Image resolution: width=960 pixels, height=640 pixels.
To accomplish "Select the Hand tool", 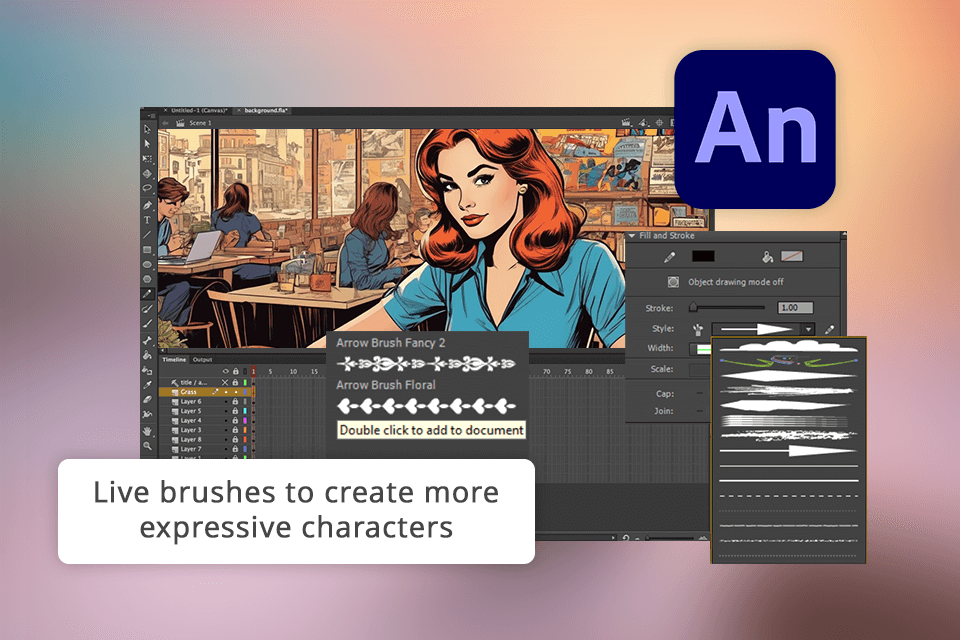I will [x=147, y=431].
